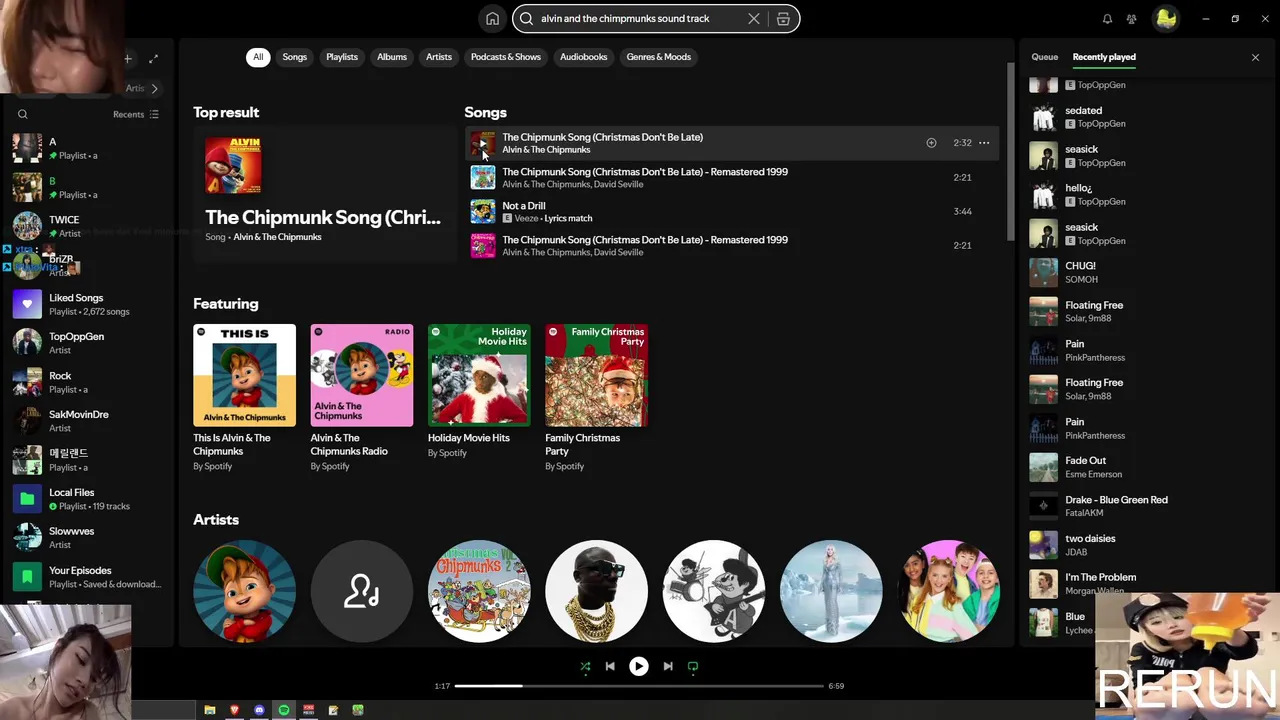
Task: Open notifications bell icon
Action: pyautogui.click(x=1107, y=18)
